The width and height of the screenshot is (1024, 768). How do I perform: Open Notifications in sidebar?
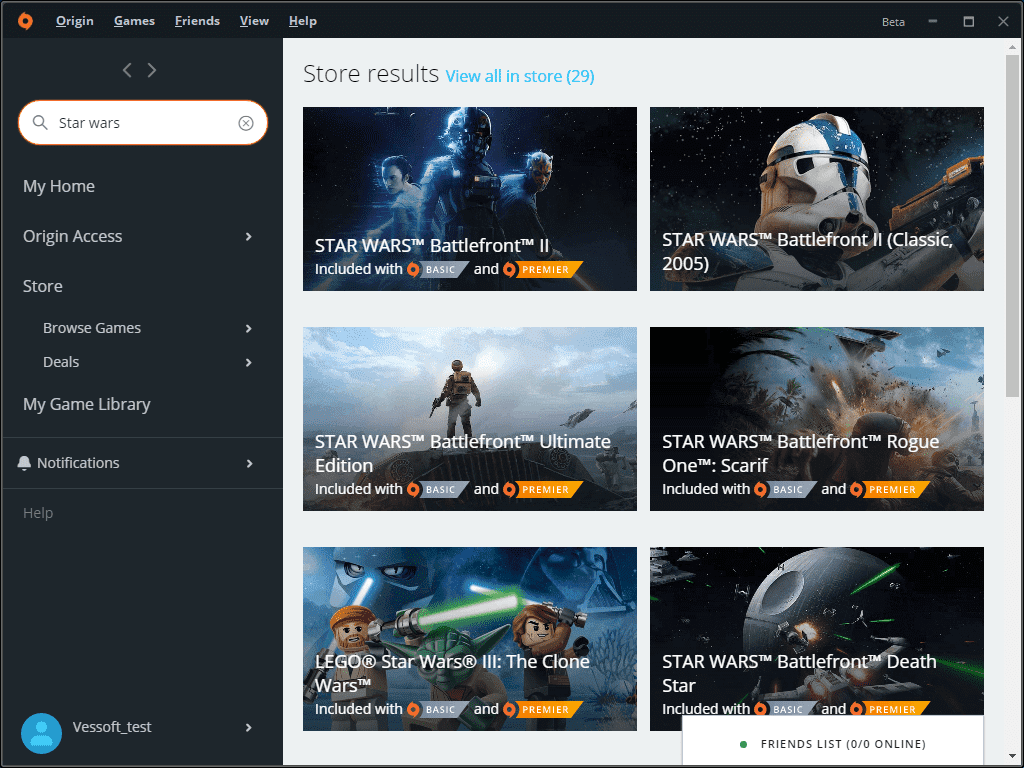tap(78, 463)
